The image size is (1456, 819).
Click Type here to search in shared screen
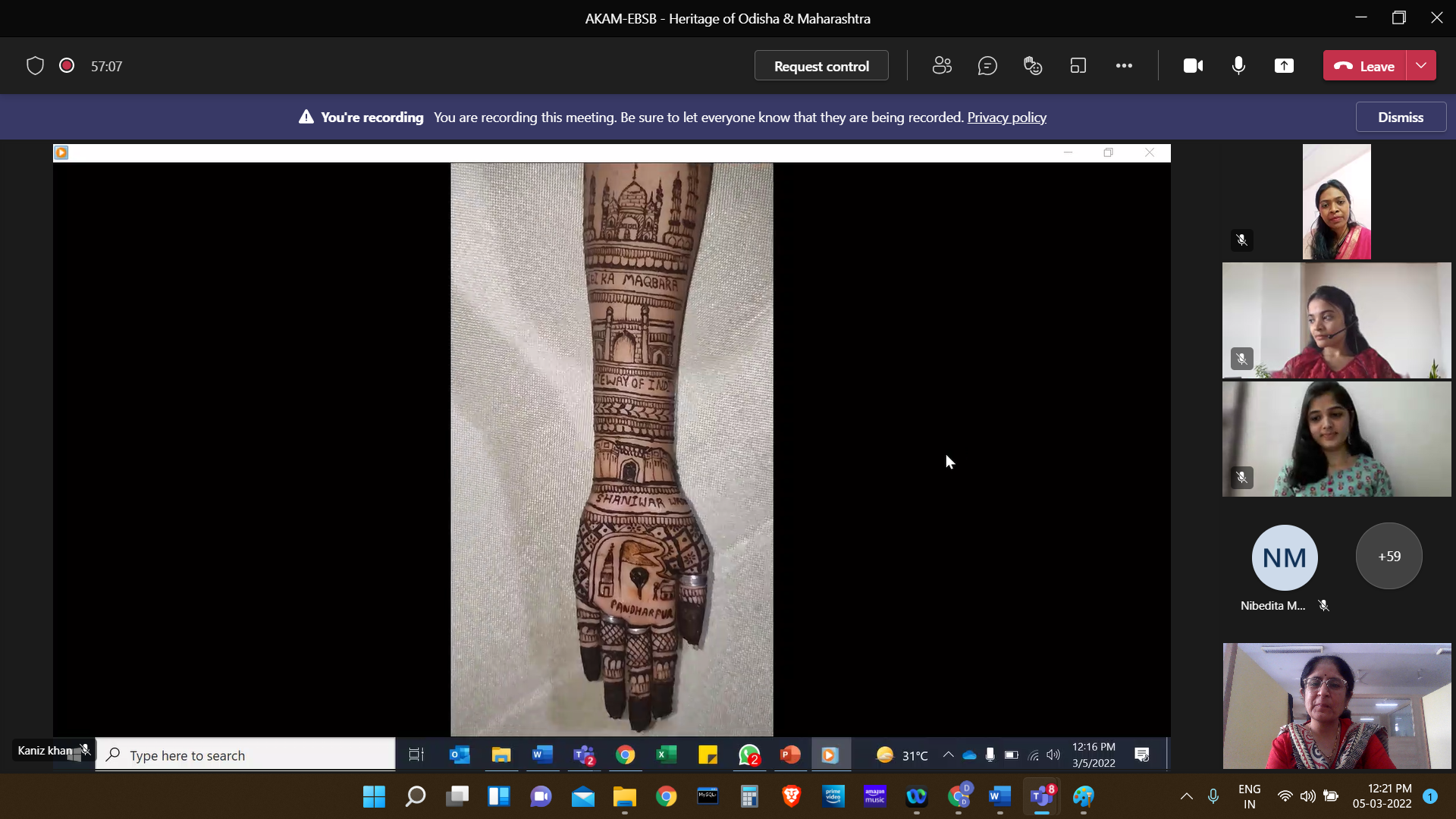[246, 755]
